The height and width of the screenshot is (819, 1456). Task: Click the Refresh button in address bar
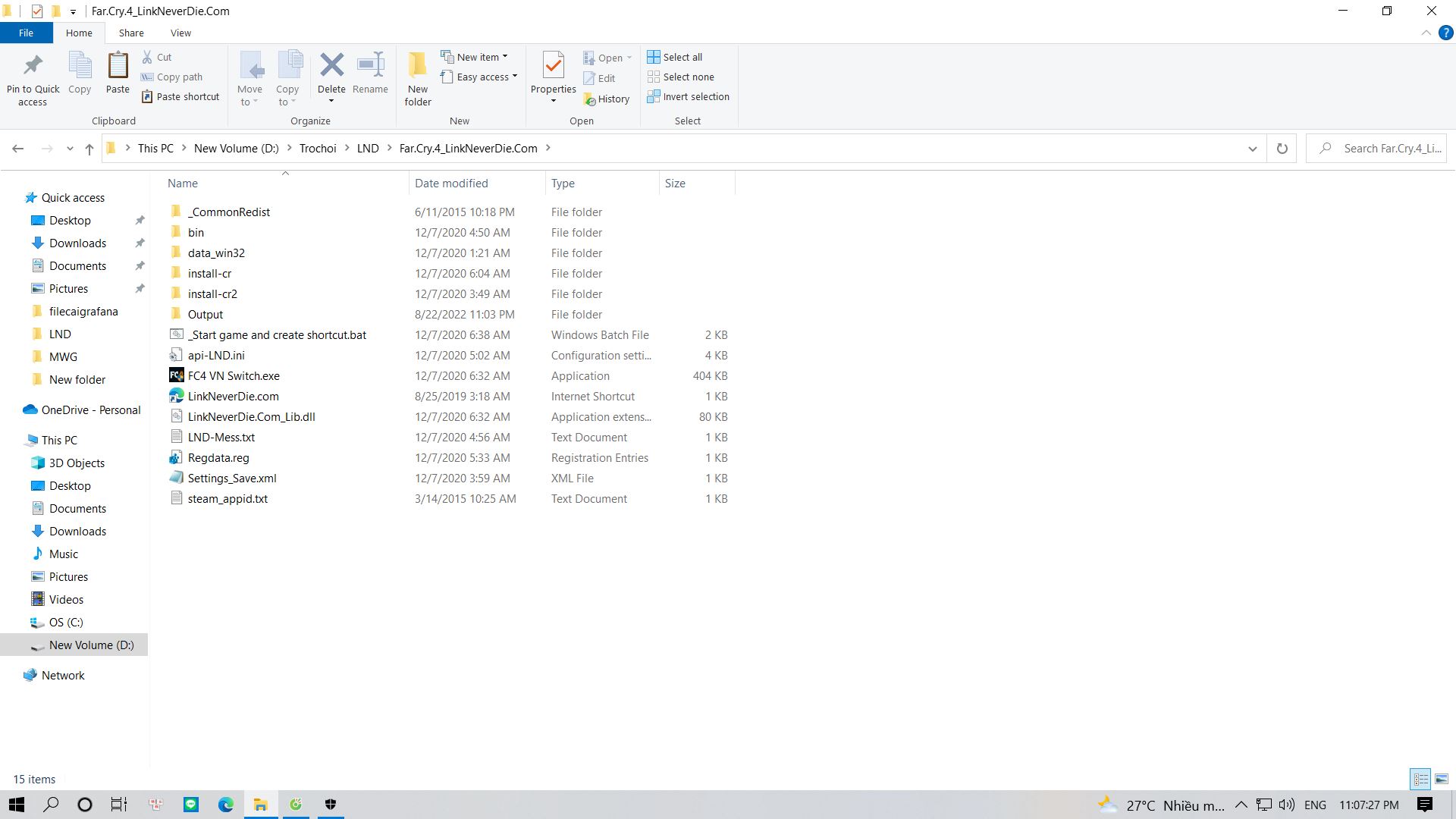pos(1282,148)
